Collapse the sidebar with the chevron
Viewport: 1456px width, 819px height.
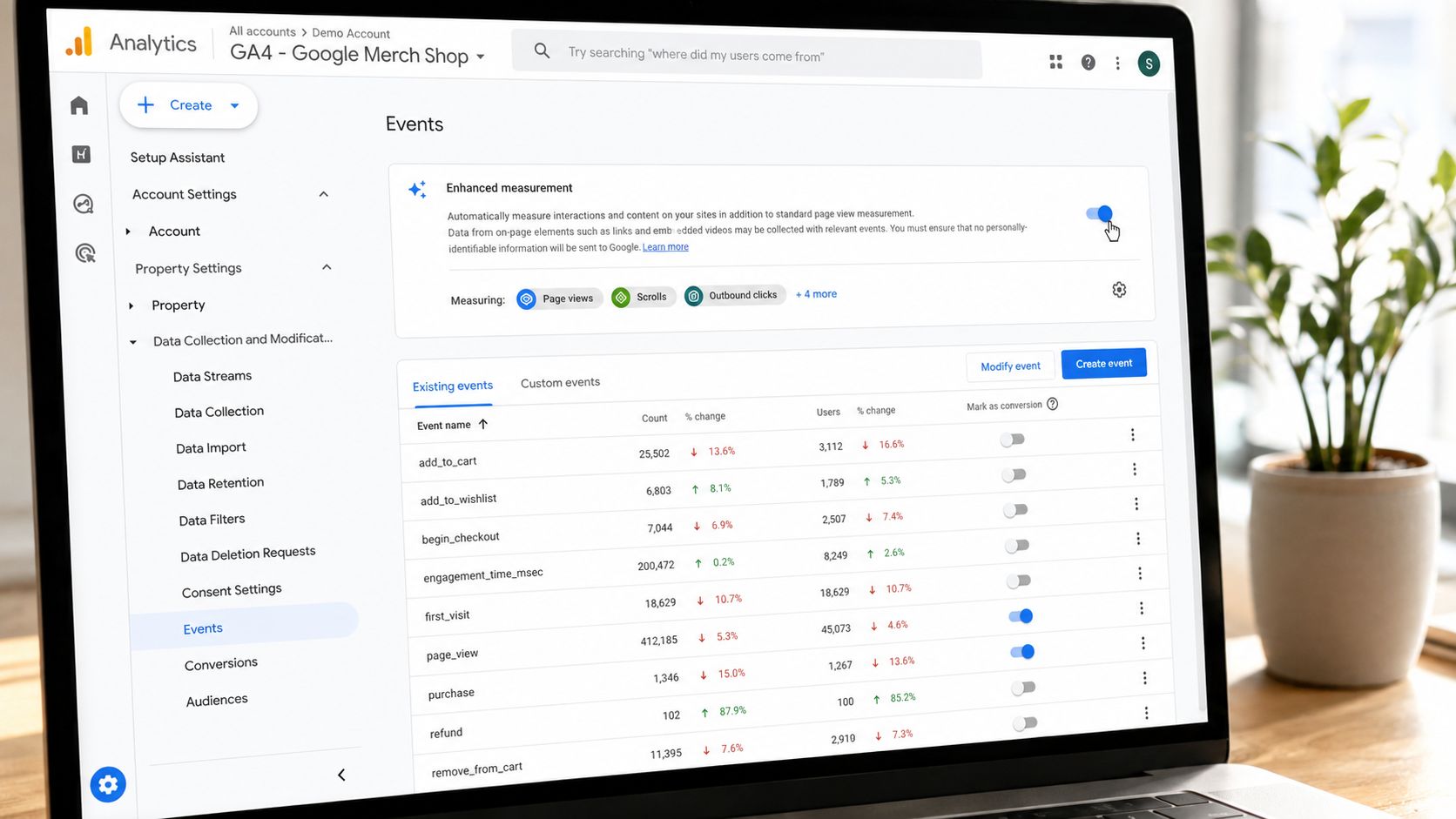341,775
